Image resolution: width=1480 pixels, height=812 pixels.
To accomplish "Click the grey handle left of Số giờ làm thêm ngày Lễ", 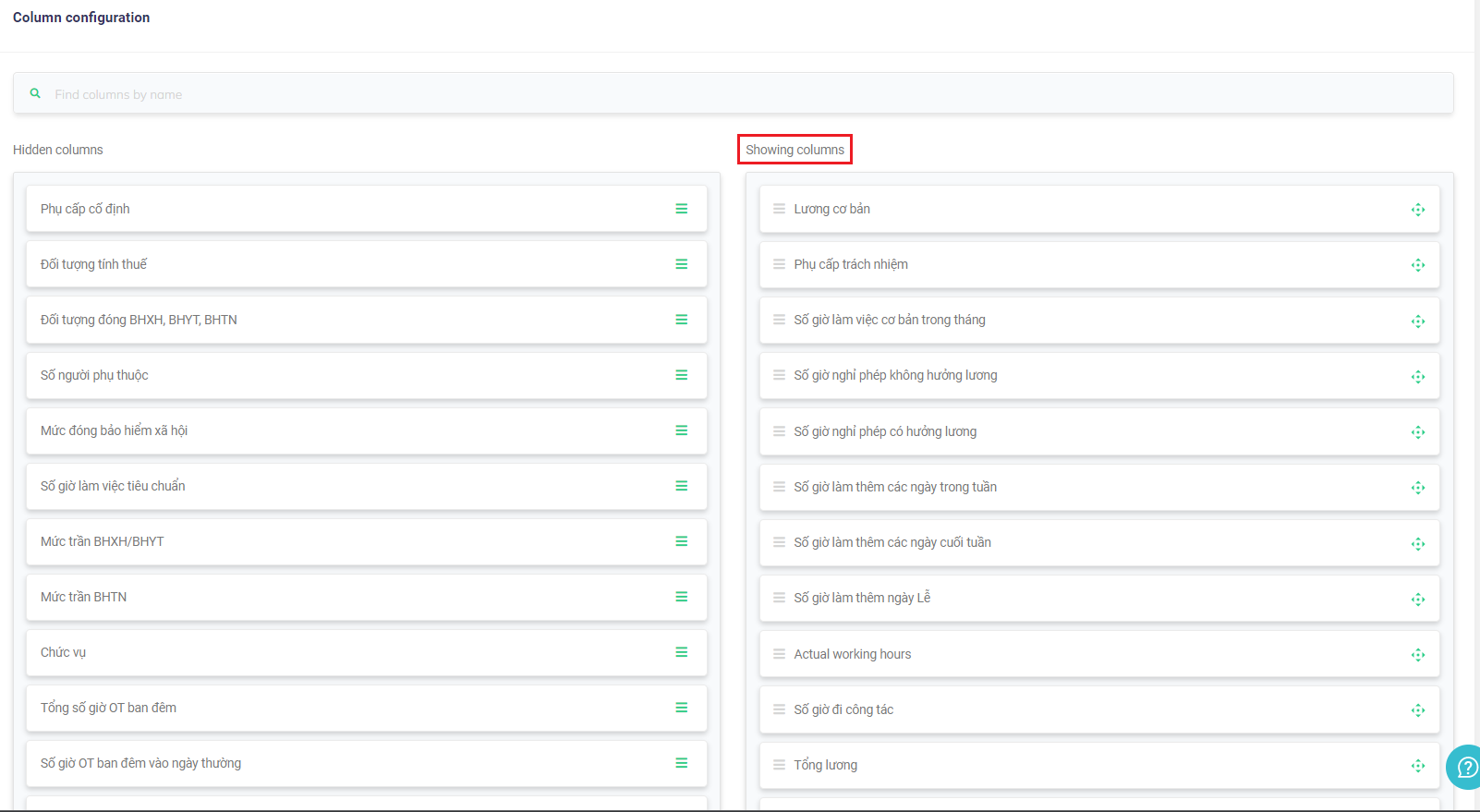I will (x=779, y=598).
